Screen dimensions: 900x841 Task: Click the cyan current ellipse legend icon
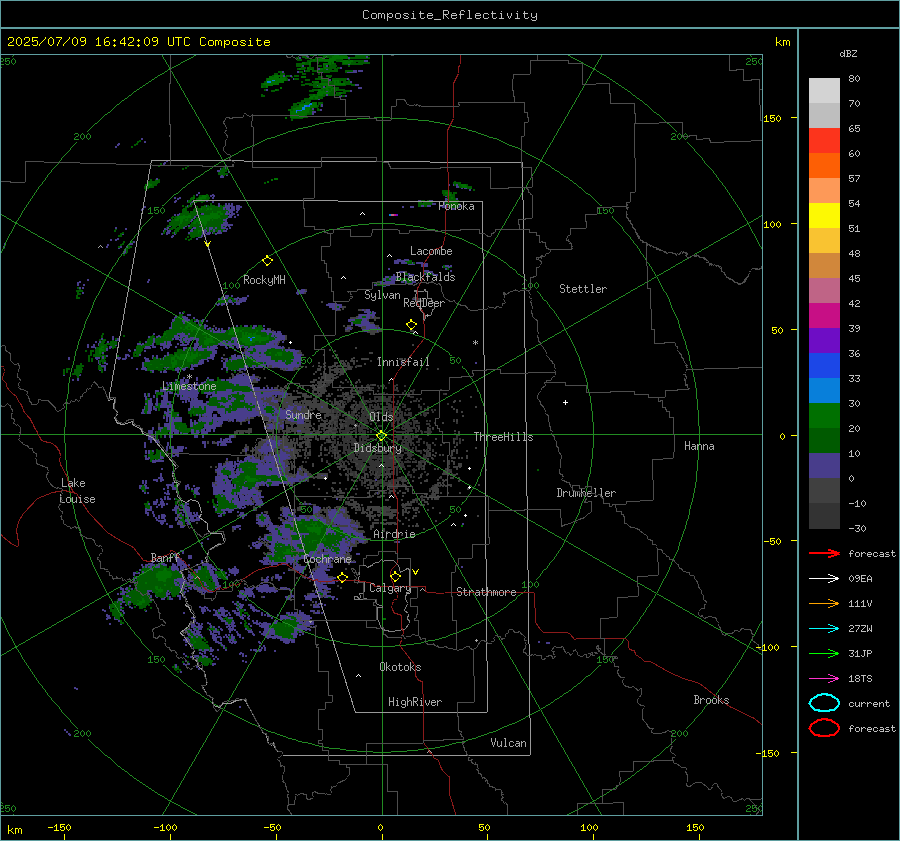(x=824, y=703)
